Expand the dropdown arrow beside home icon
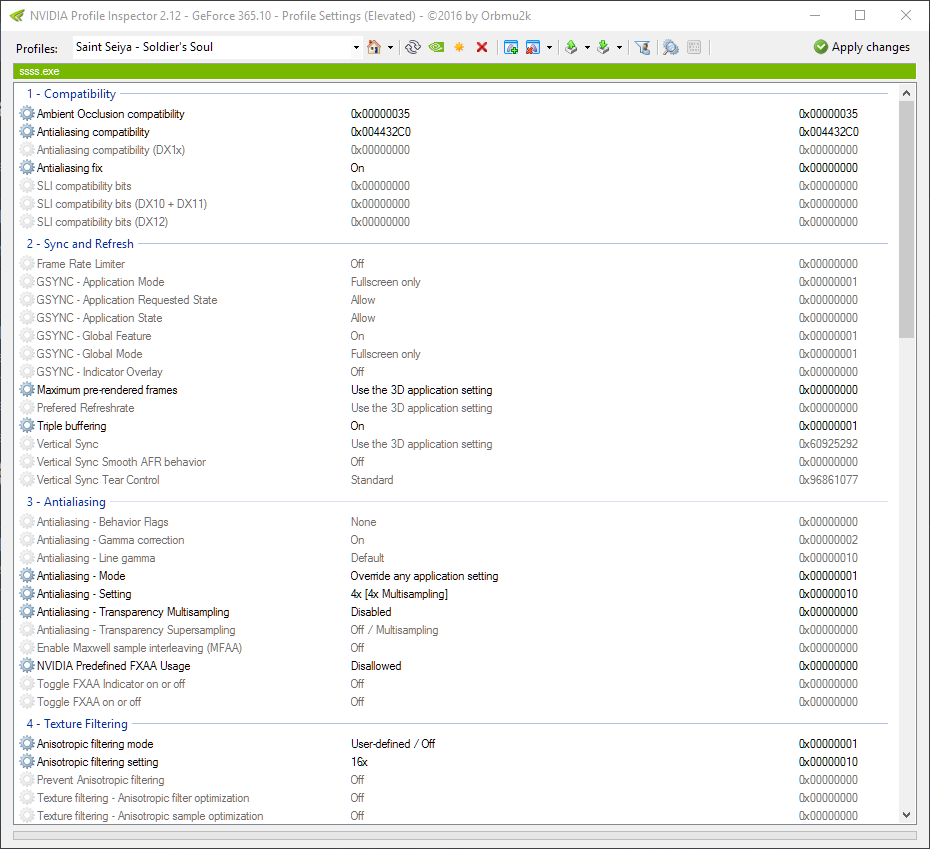Image resolution: width=930 pixels, height=849 pixels. (x=390, y=47)
